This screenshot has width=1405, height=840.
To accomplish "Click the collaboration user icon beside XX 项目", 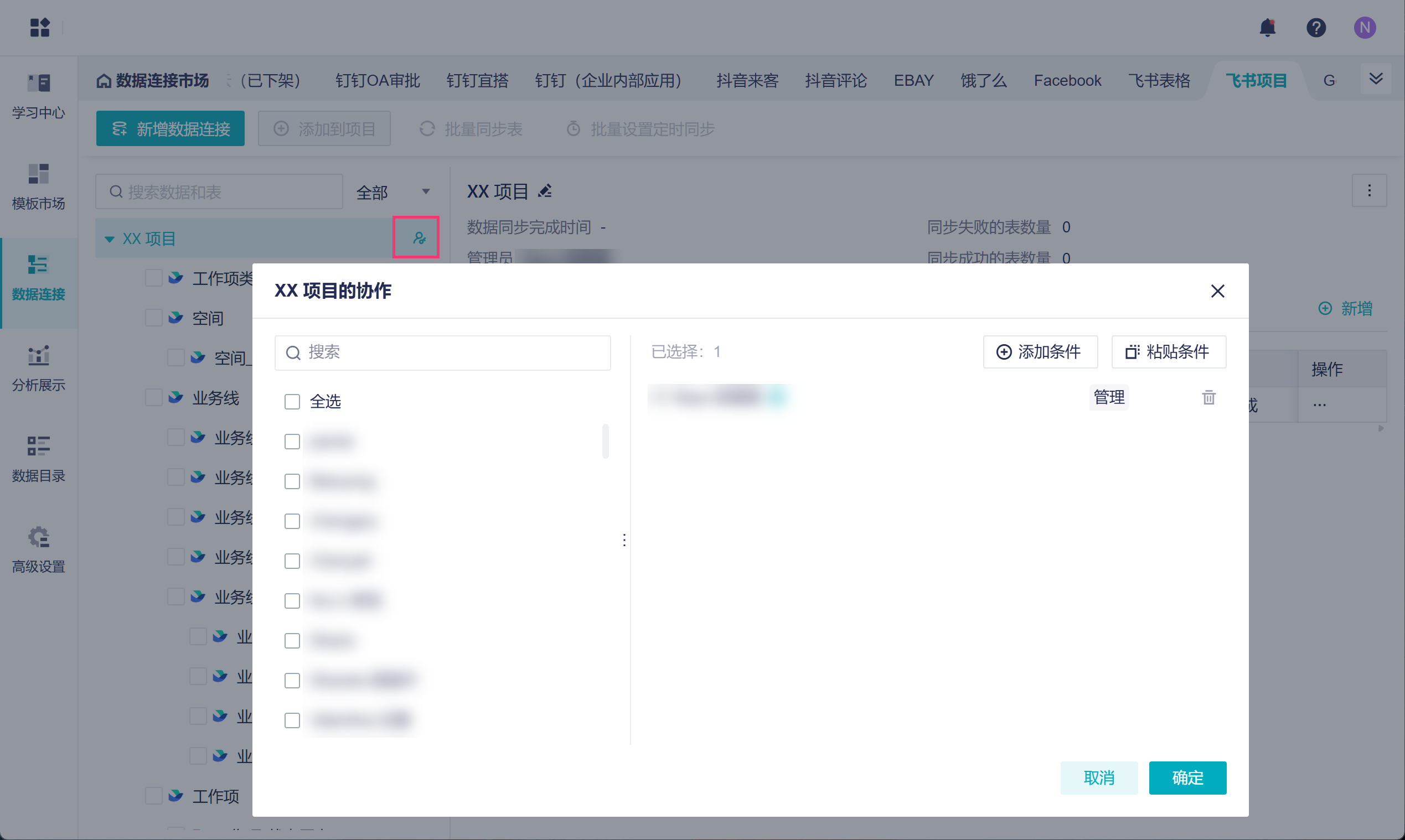I will point(419,238).
